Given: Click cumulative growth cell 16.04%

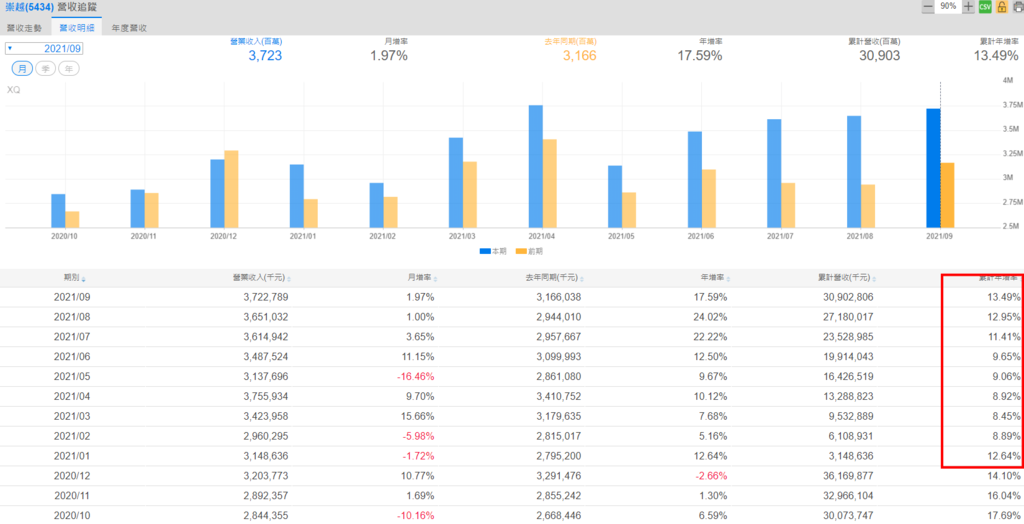Looking at the screenshot, I should pos(1004,496).
